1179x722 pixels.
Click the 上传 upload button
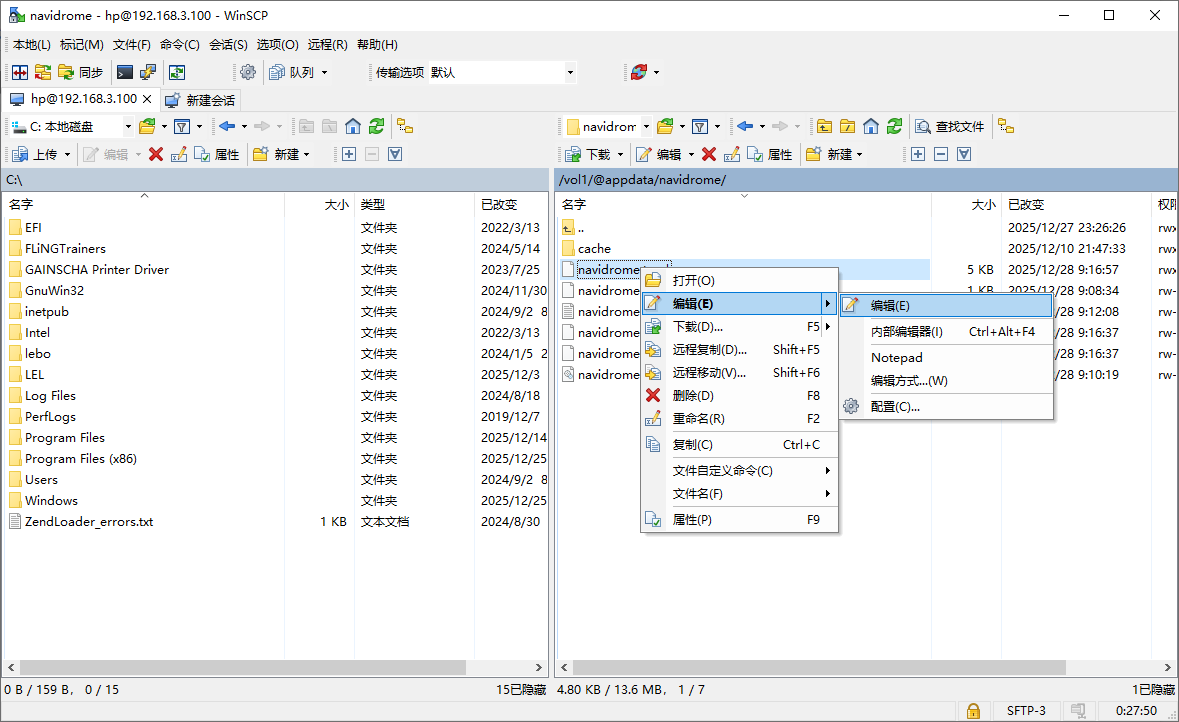(35, 154)
